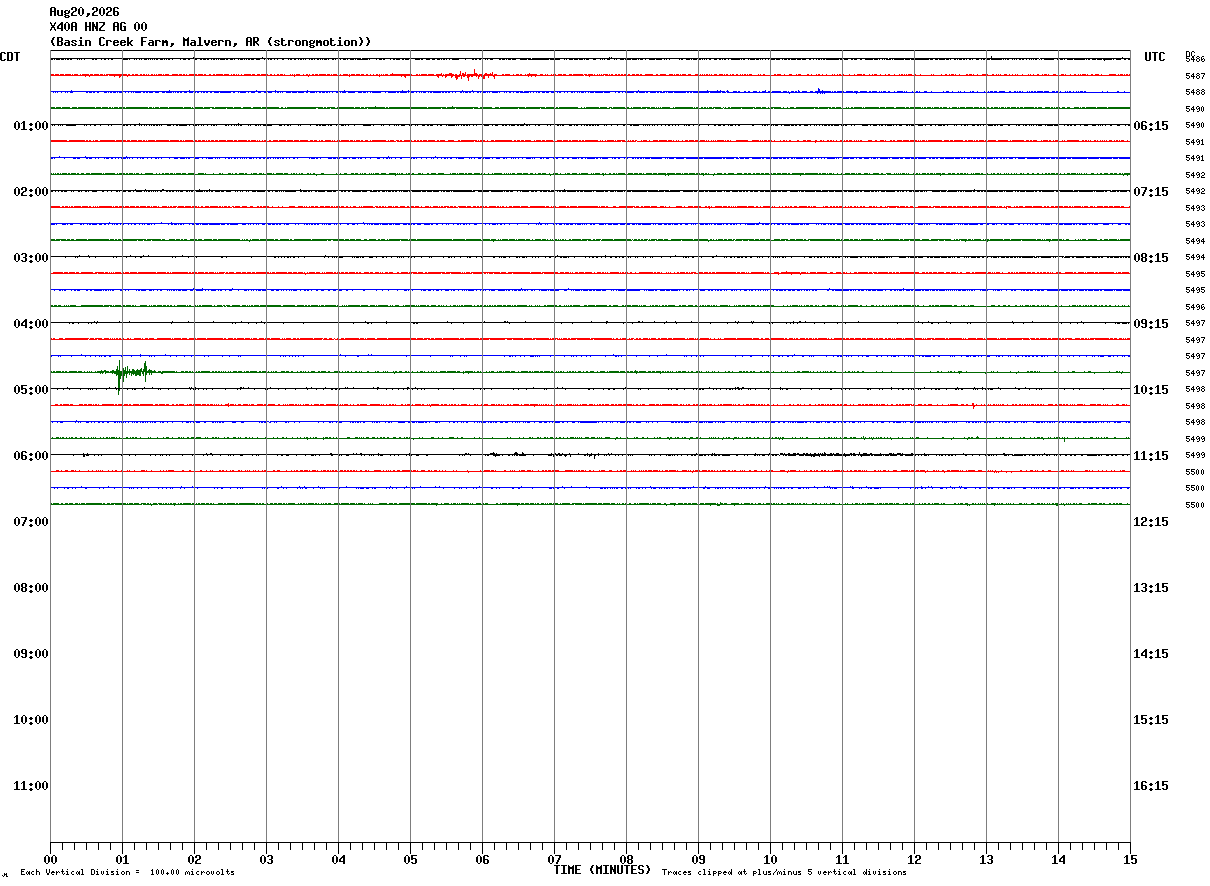Viewport: 1210px width, 886px height.
Task: Click the Each Vertical Division microvolts note
Action: [127, 872]
